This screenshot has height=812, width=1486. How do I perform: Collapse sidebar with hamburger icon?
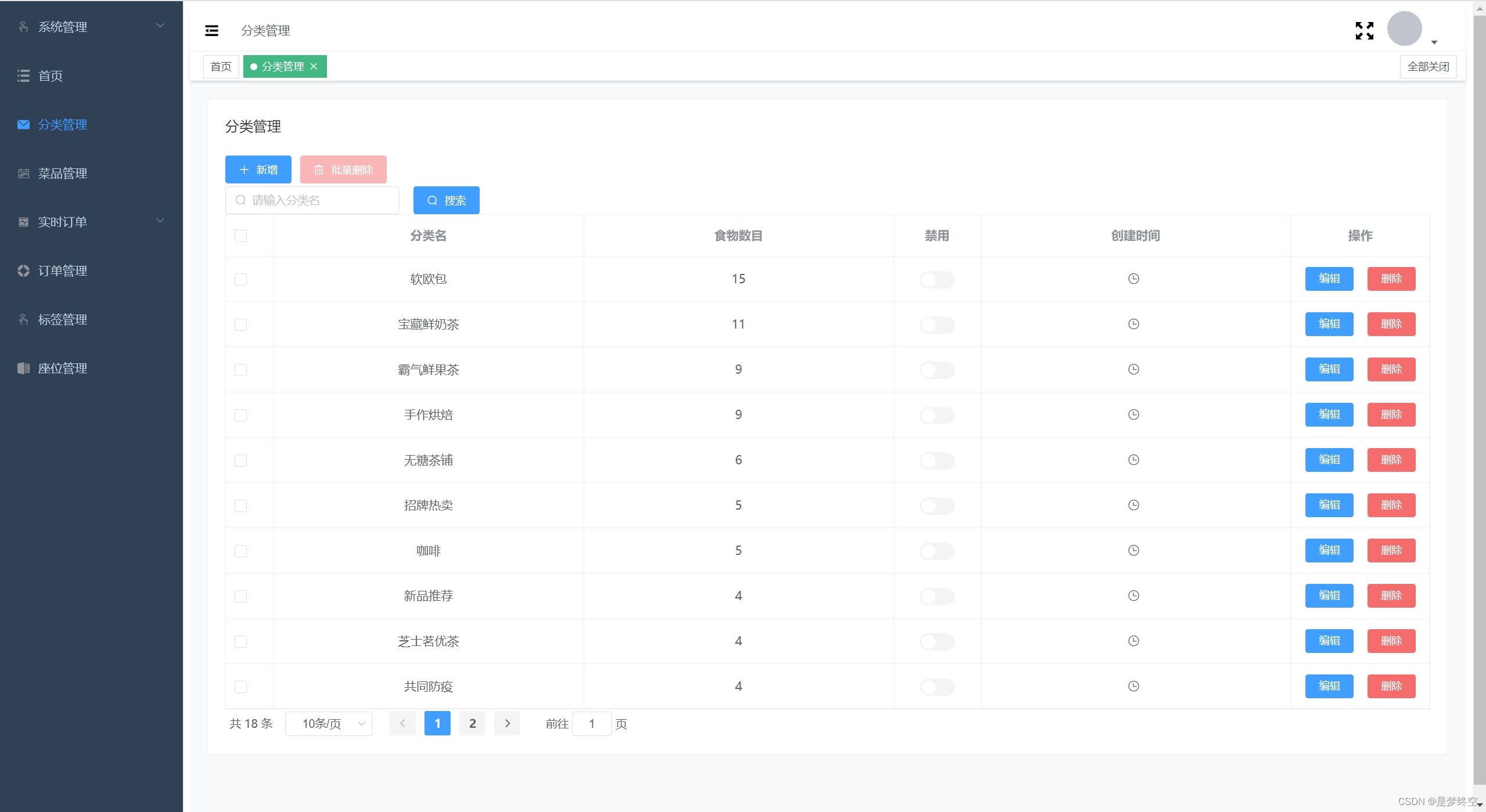pos(212,31)
